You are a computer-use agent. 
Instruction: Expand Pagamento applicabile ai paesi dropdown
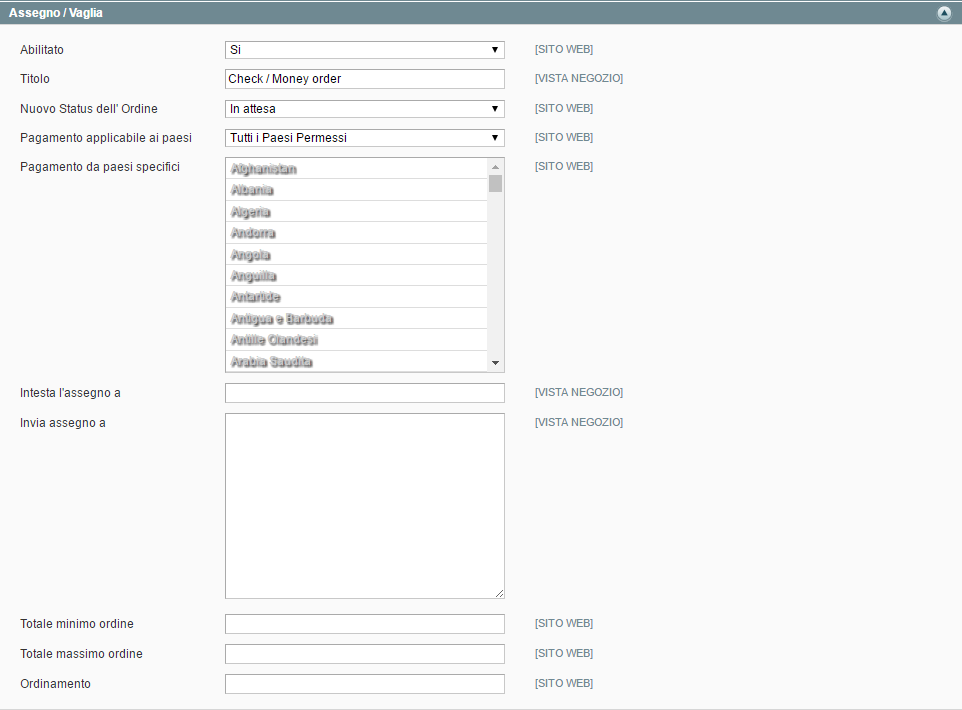point(364,138)
